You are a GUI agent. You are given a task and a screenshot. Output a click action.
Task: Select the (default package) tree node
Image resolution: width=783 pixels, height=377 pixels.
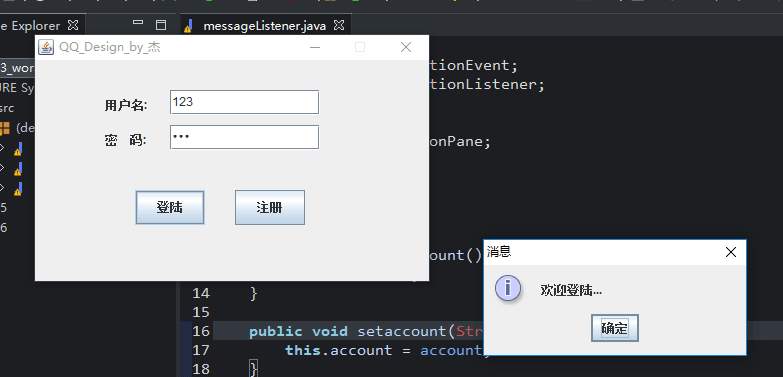(17, 128)
